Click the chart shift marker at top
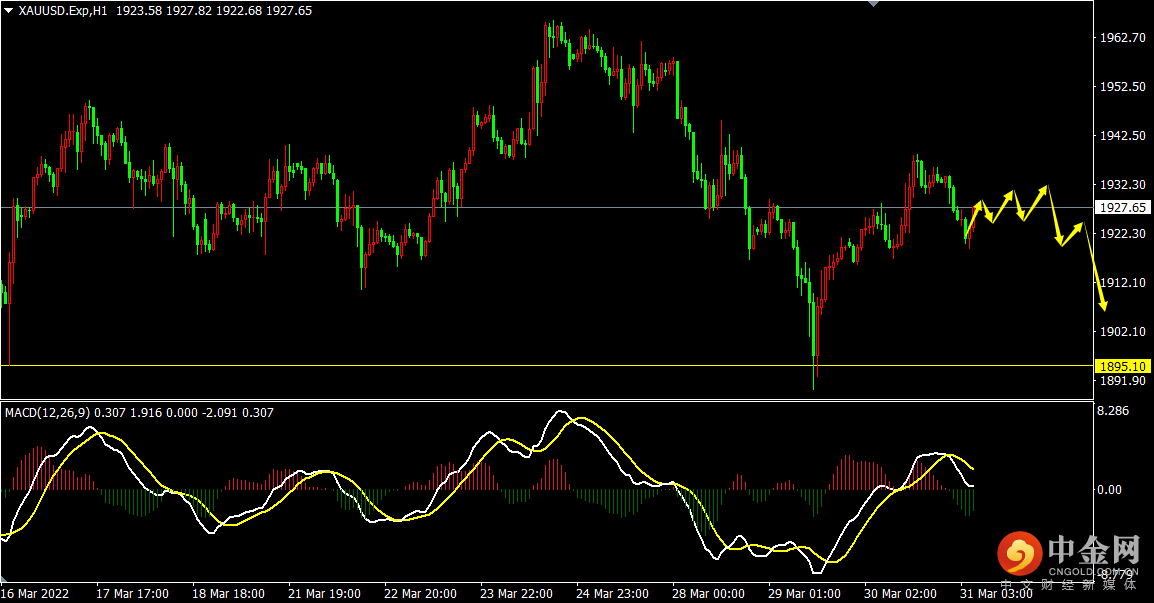Screen dimensions: 1154x603 pos(874,4)
